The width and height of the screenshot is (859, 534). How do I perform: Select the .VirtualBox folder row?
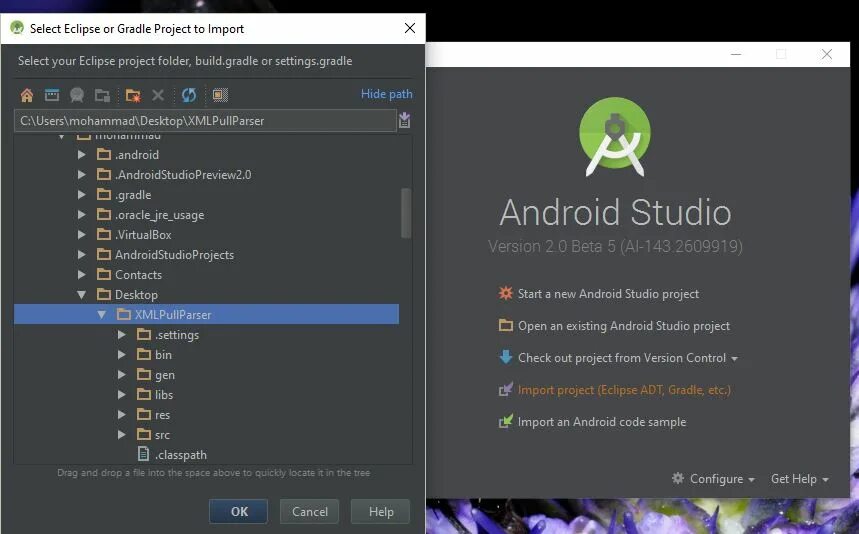pyautogui.click(x=207, y=234)
